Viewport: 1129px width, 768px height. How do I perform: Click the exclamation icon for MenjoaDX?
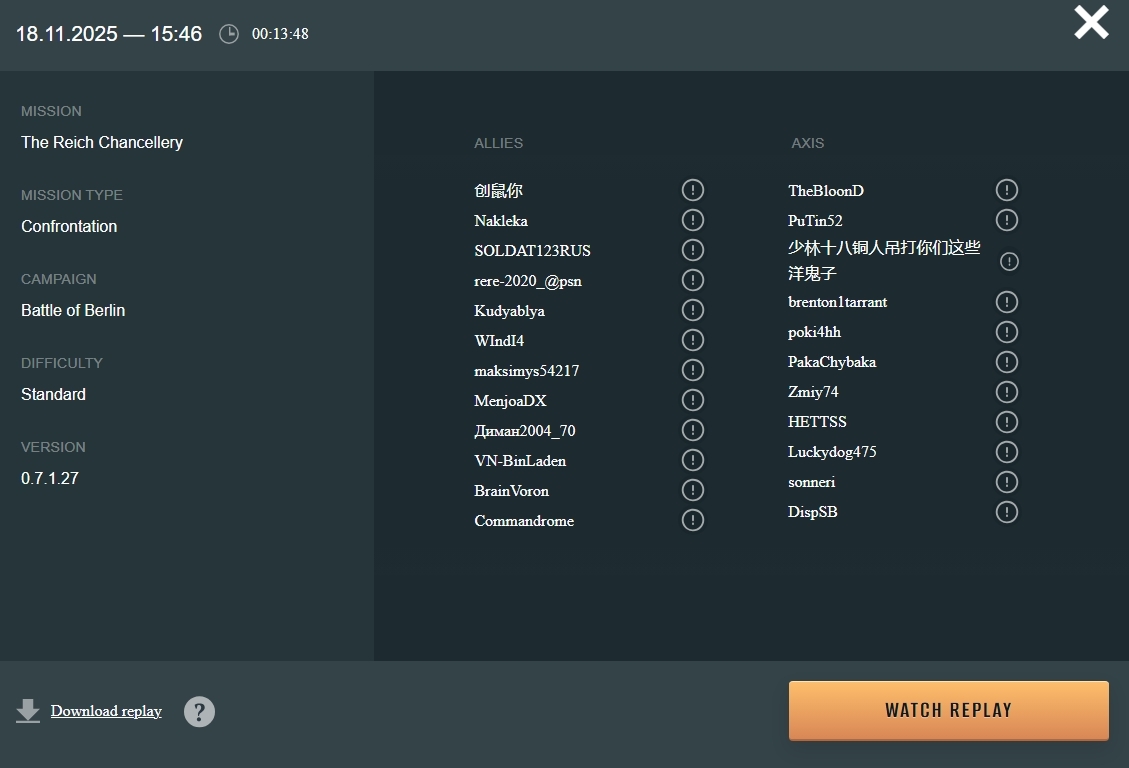pyautogui.click(x=692, y=400)
